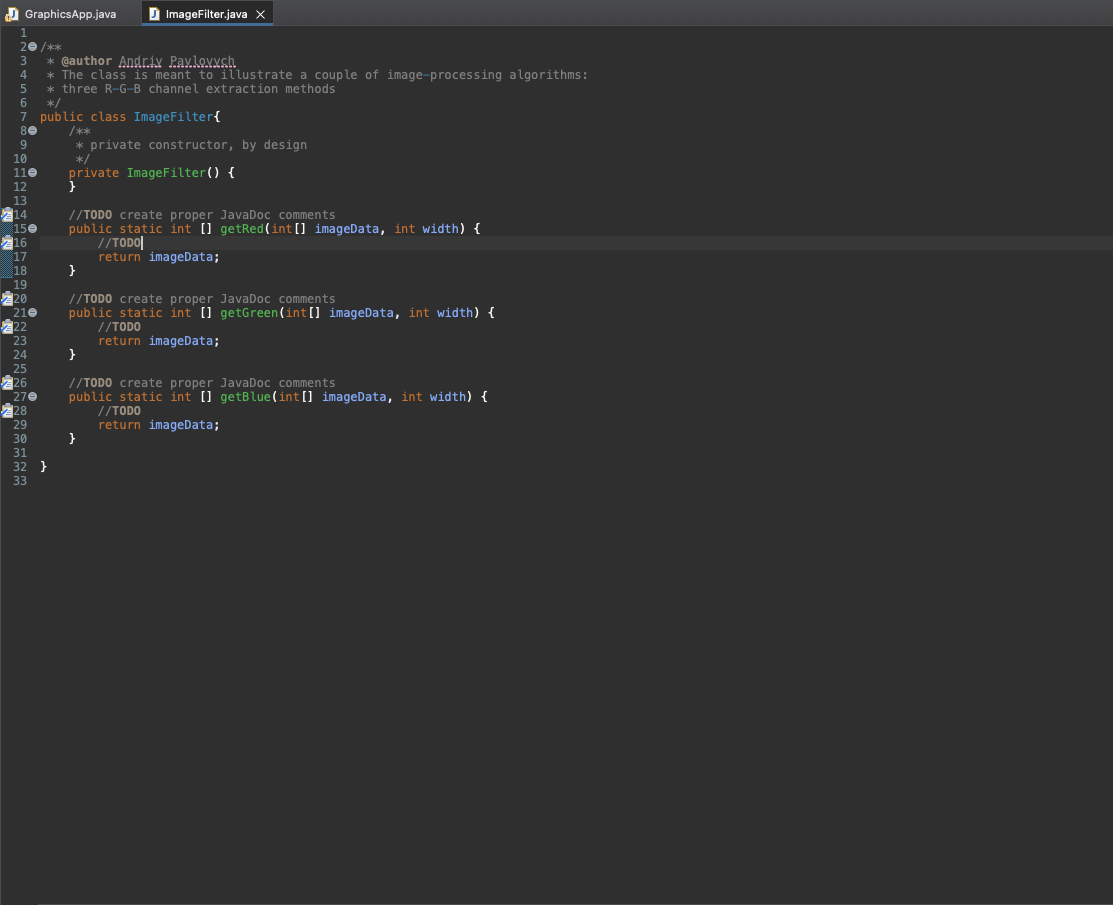The height and width of the screenshot is (905, 1113).
Task: Collapse the getRed method fold on line 15
Action: [33, 228]
